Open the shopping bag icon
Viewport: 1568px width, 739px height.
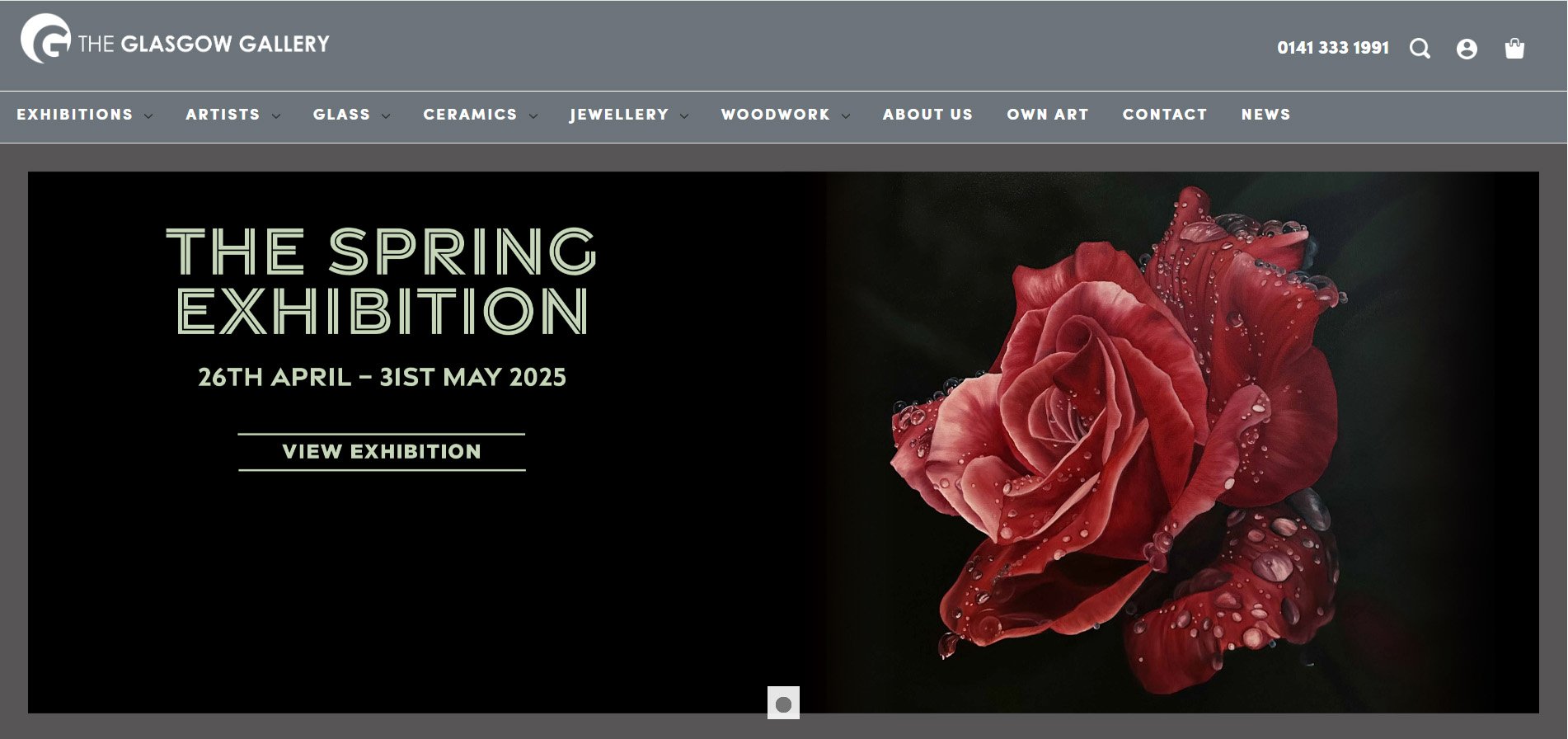(1514, 49)
